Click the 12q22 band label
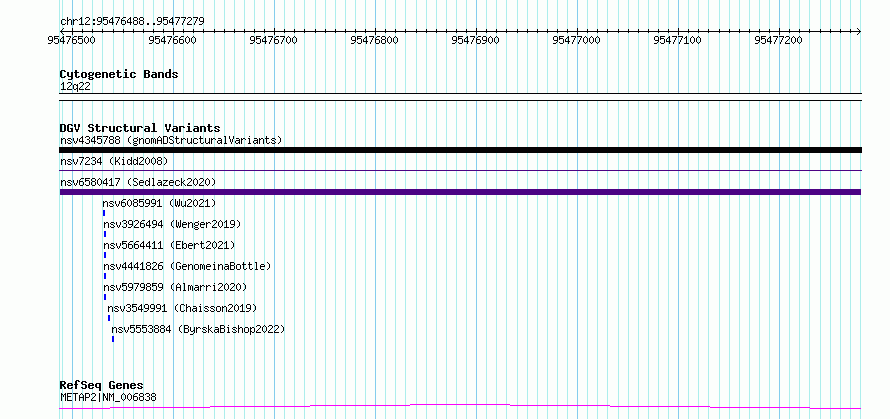The width and height of the screenshot is (890, 419). (75, 87)
